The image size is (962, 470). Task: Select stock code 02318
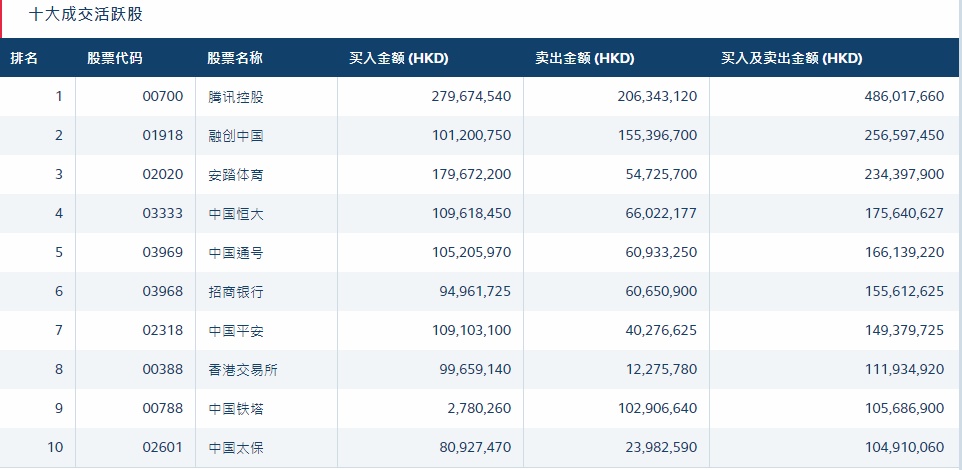click(163, 330)
